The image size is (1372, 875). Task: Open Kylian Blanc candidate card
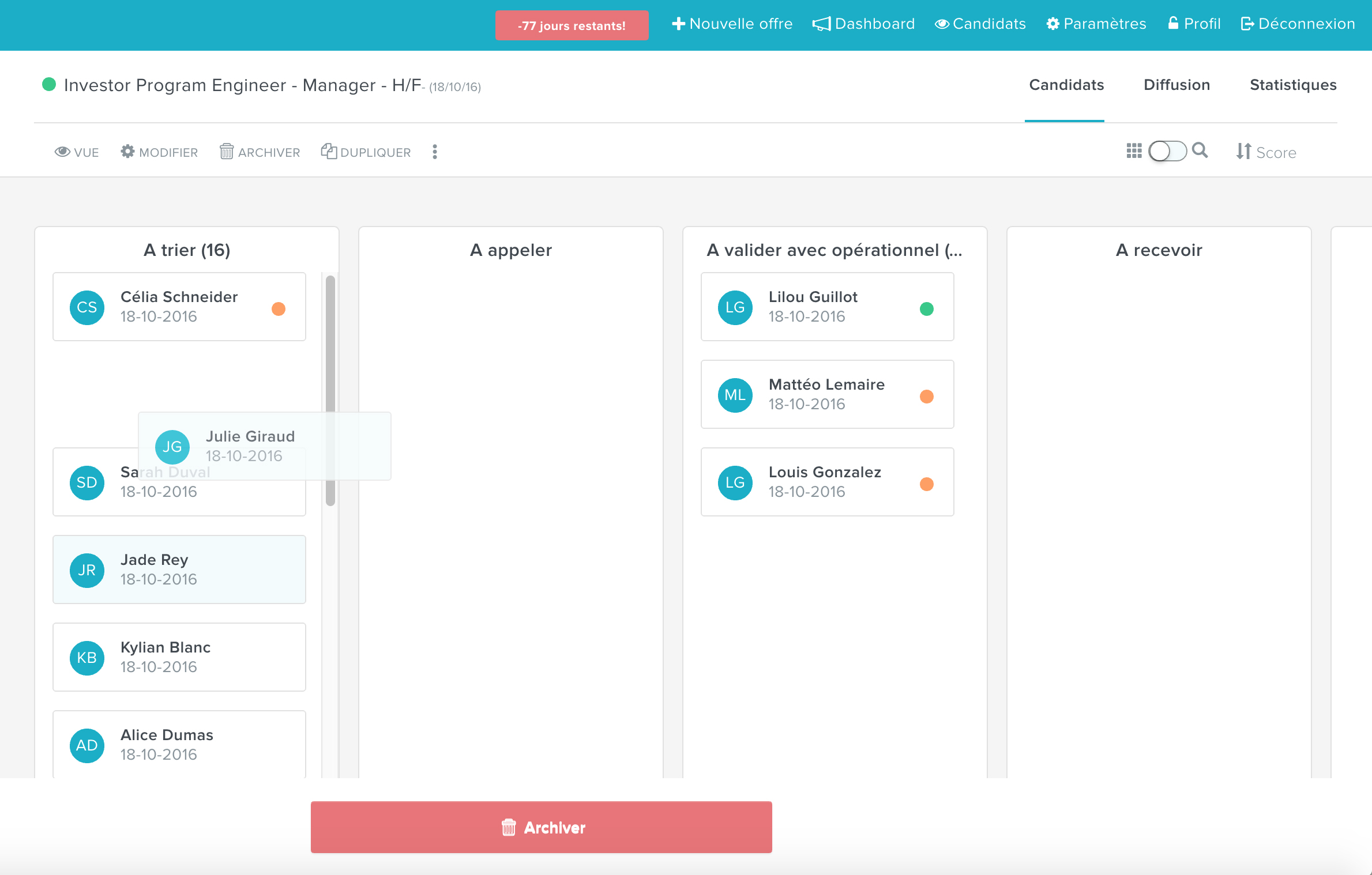(179, 657)
